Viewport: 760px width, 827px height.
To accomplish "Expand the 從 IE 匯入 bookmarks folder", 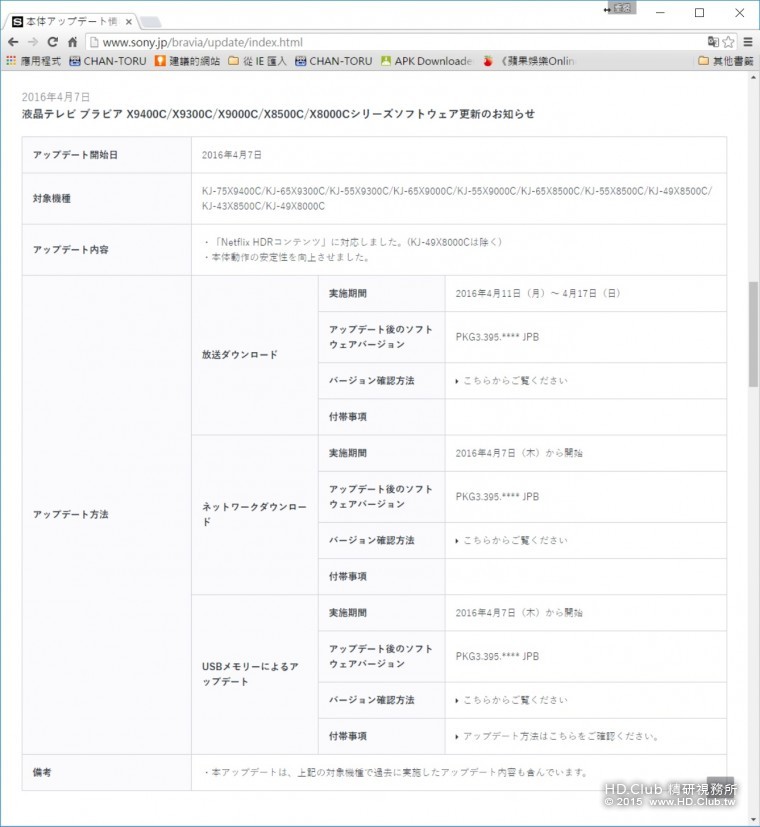I will click(x=257, y=61).
